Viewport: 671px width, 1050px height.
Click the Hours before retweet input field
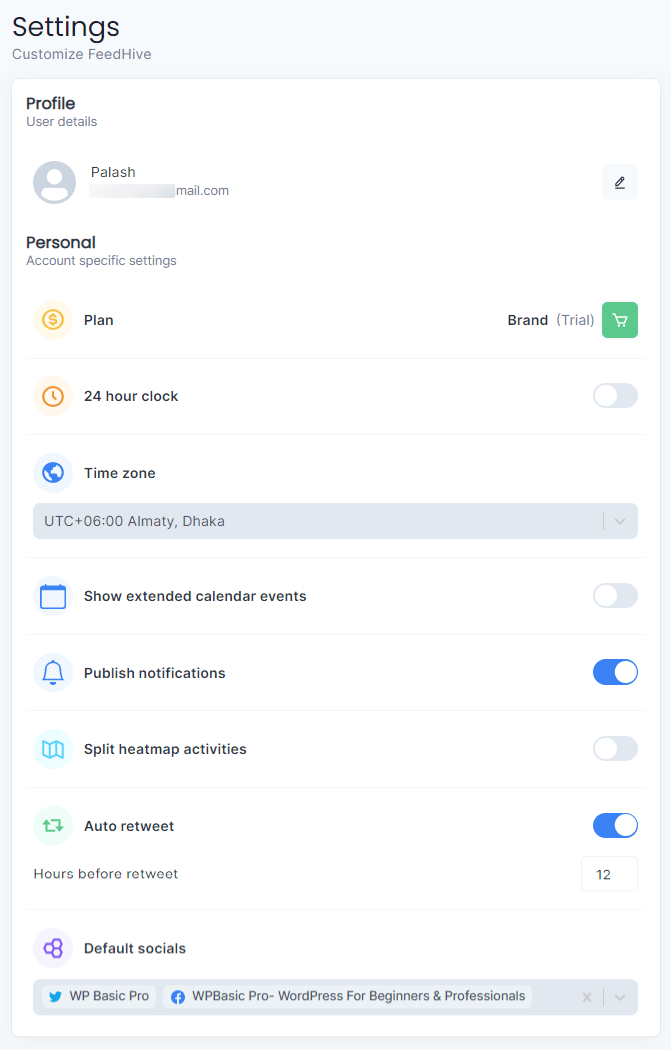[609, 873]
